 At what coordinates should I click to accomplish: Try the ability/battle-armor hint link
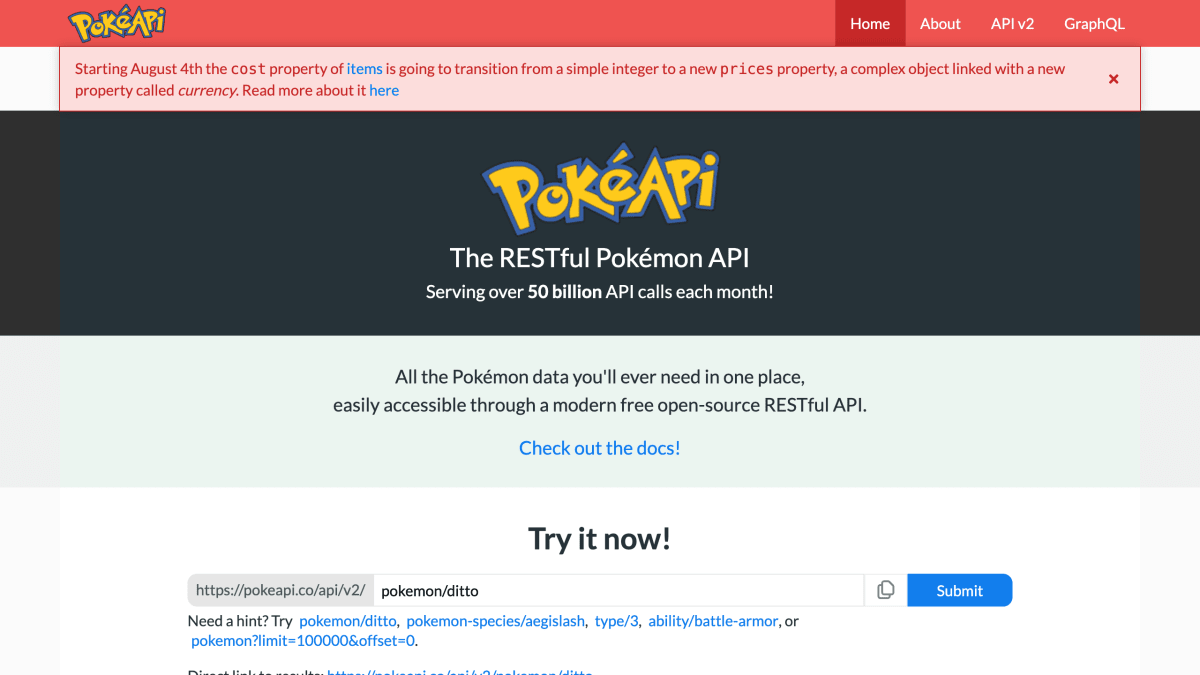pyautogui.click(x=713, y=621)
